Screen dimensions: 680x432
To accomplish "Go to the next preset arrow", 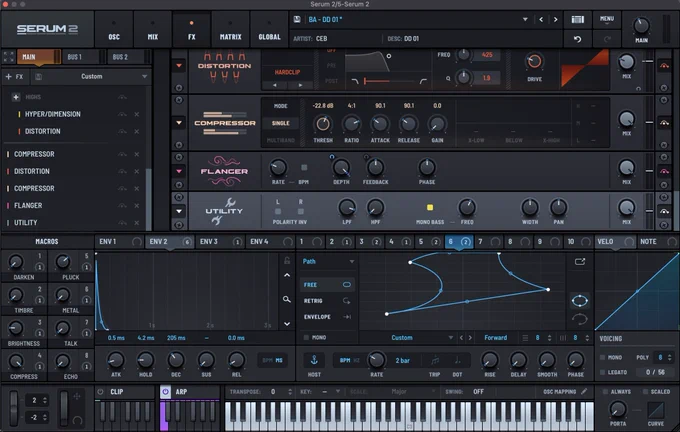I will tap(555, 20).
